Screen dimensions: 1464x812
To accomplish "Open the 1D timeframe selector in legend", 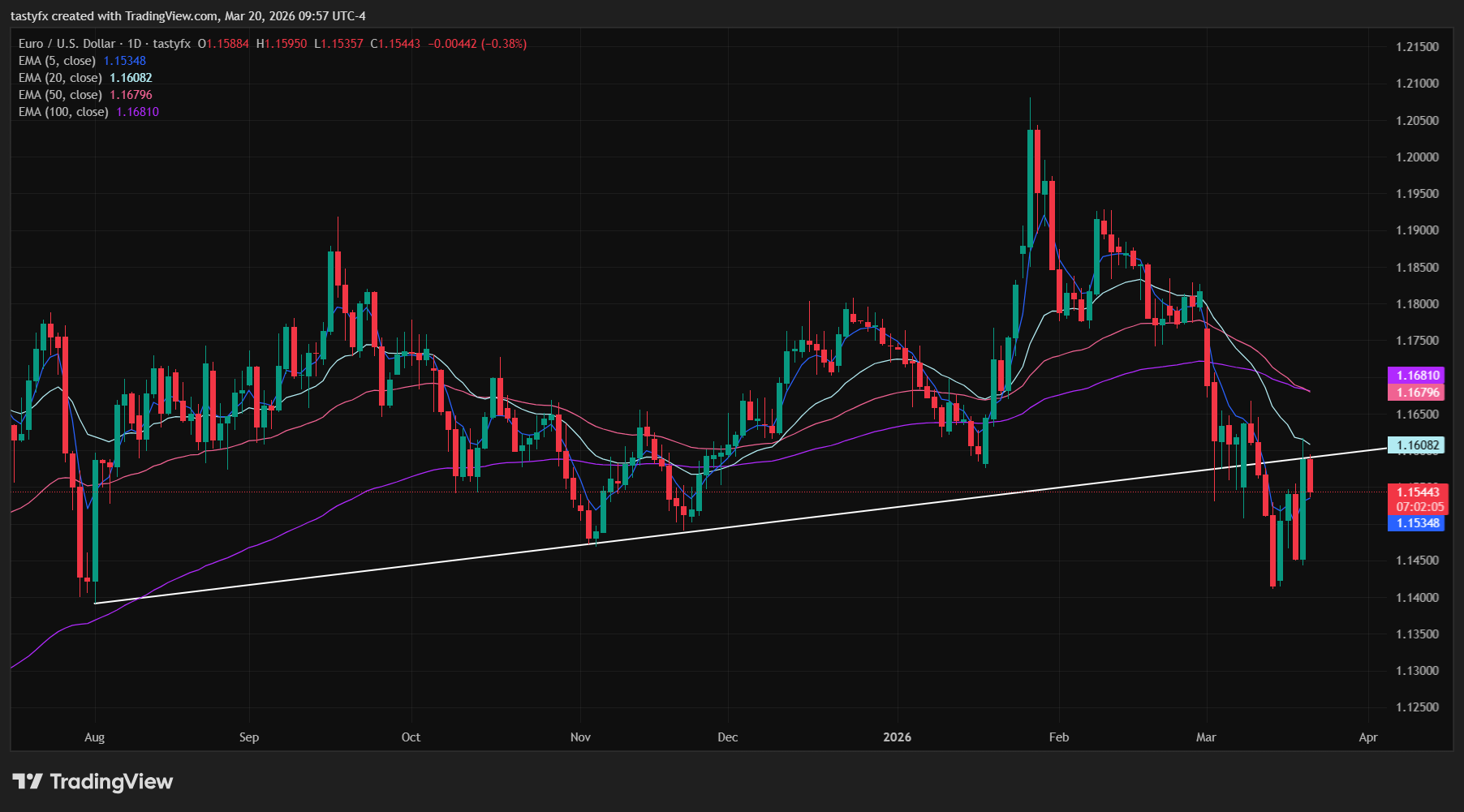I will click(135, 44).
